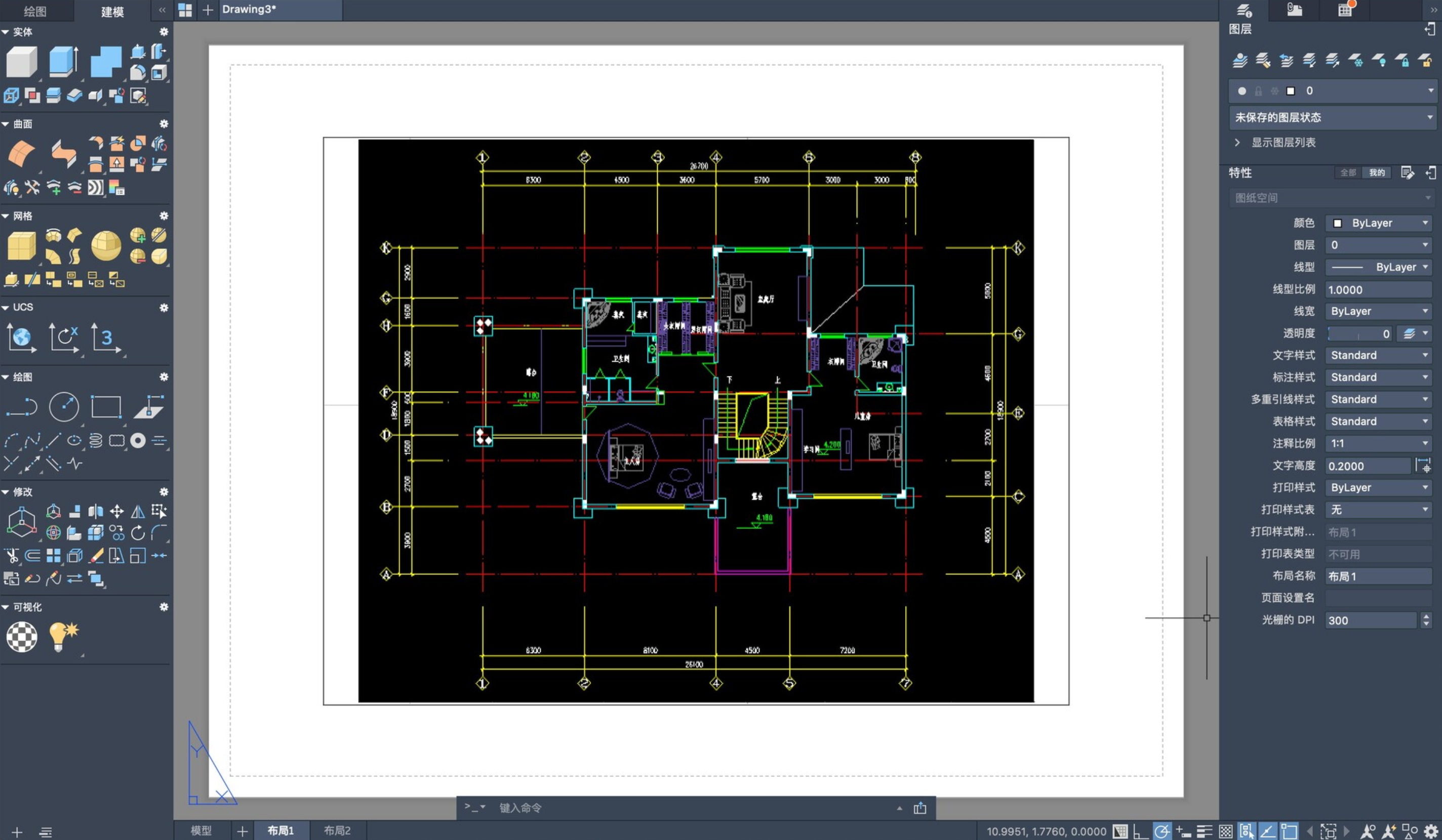The width and height of the screenshot is (1442, 840).
Task: Select the Rectangle drawing tool
Action: 106,407
